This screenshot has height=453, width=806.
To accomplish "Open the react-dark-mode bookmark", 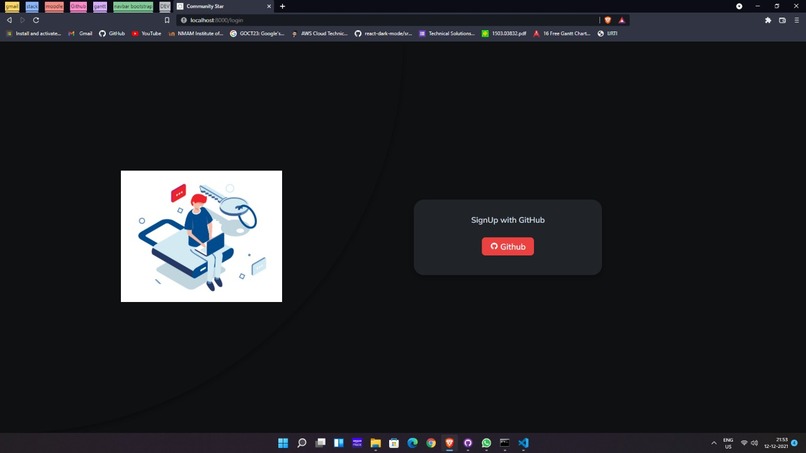I will click(383, 33).
